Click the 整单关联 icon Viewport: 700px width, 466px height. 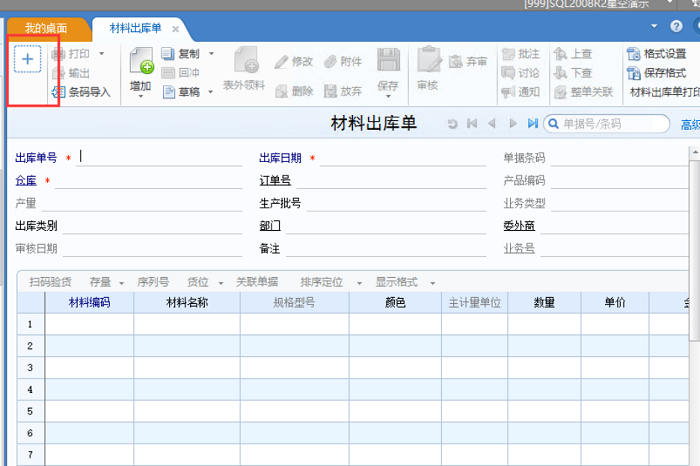tap(560, 92)
